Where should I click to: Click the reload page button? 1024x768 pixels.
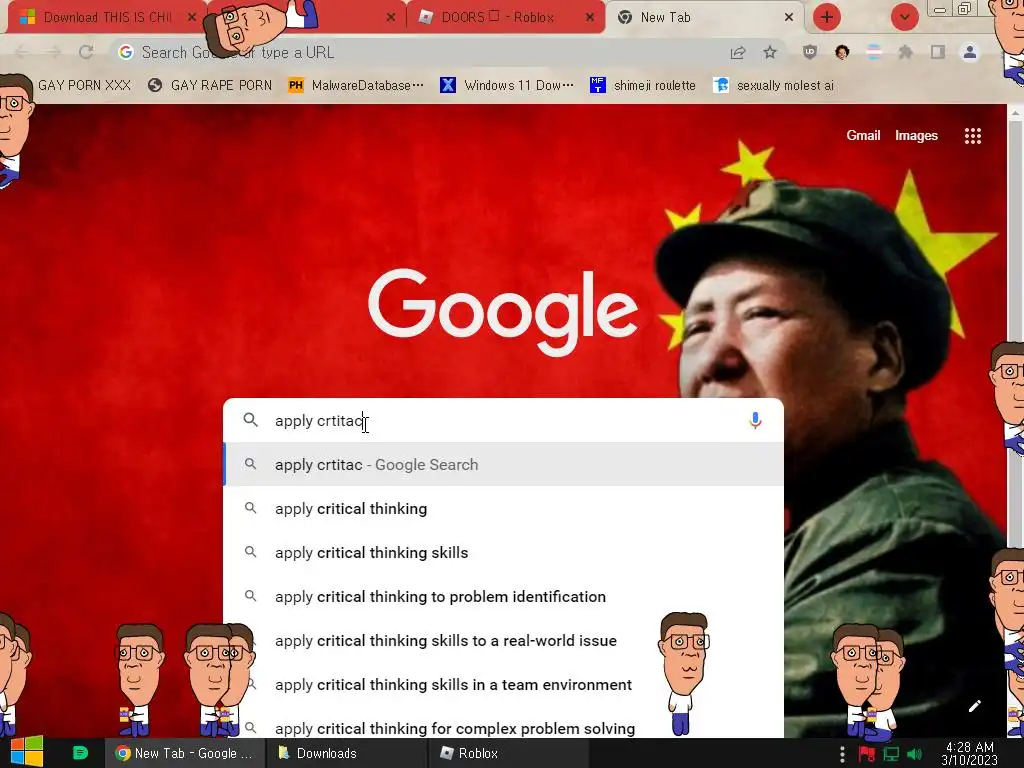click(x=86, y=52)
